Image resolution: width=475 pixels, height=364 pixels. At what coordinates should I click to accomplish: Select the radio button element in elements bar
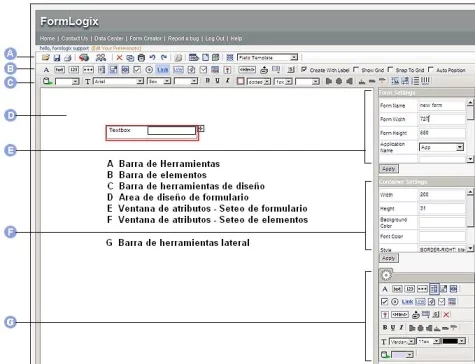click(149, 70)
